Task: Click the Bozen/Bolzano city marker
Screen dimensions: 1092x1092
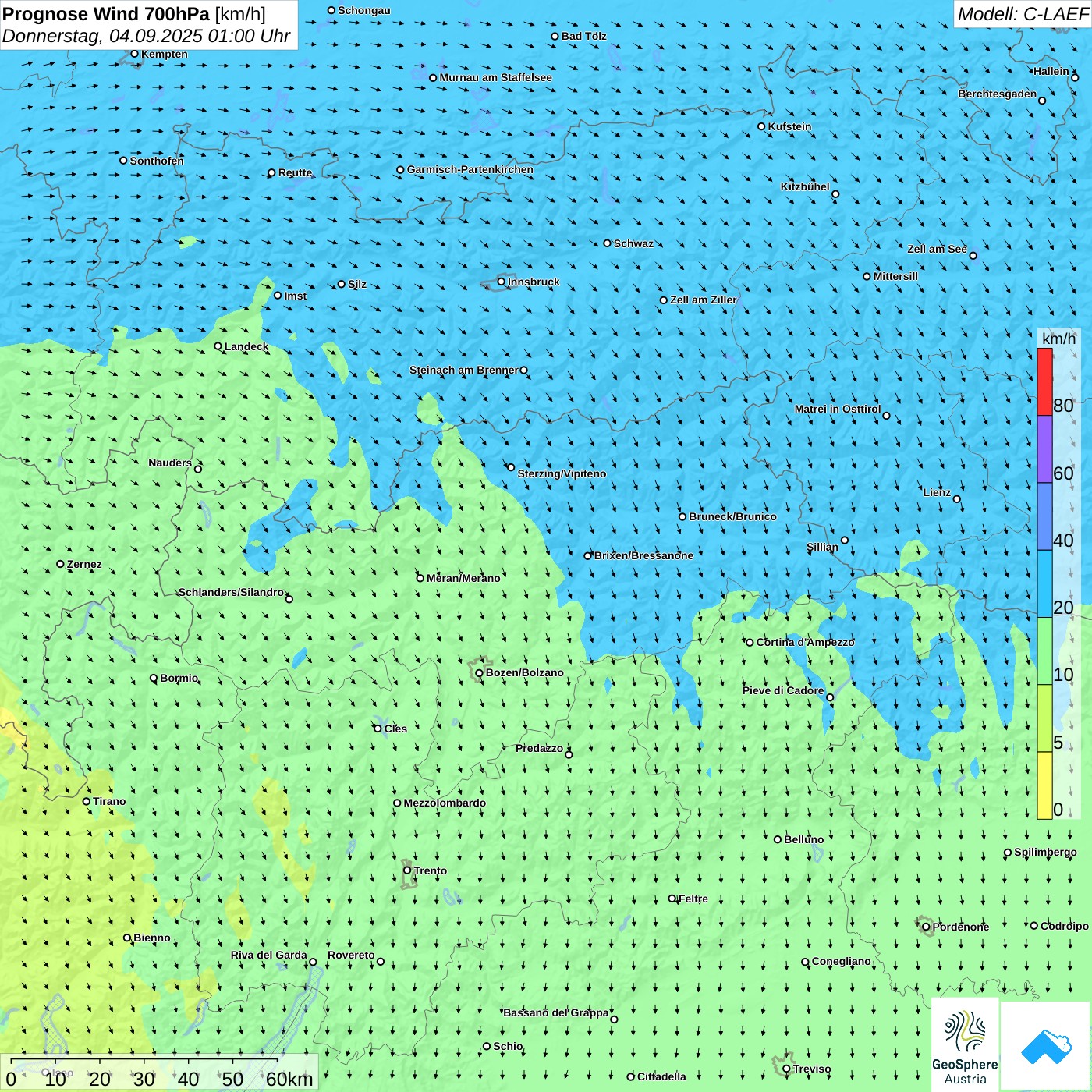Action: point(479,673)
